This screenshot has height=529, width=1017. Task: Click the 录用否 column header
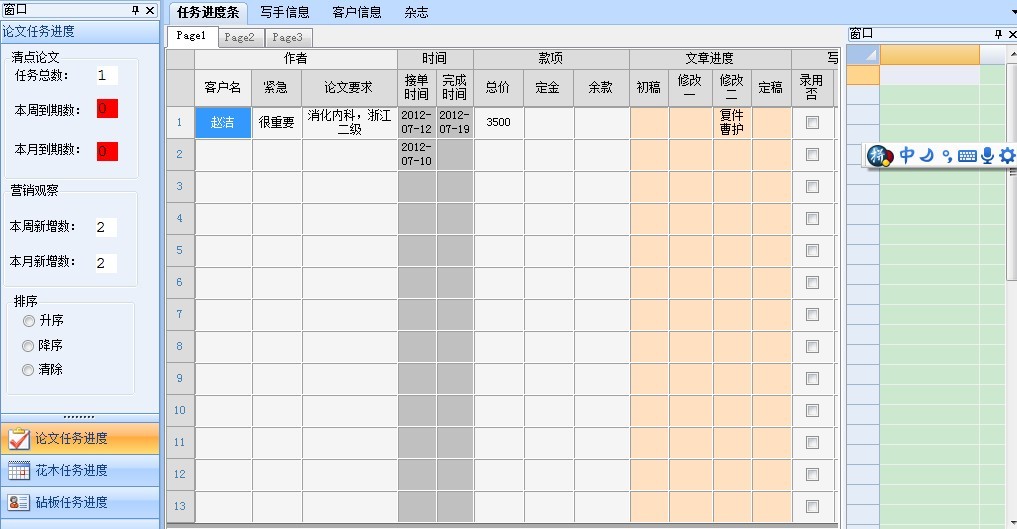[811, 88]
